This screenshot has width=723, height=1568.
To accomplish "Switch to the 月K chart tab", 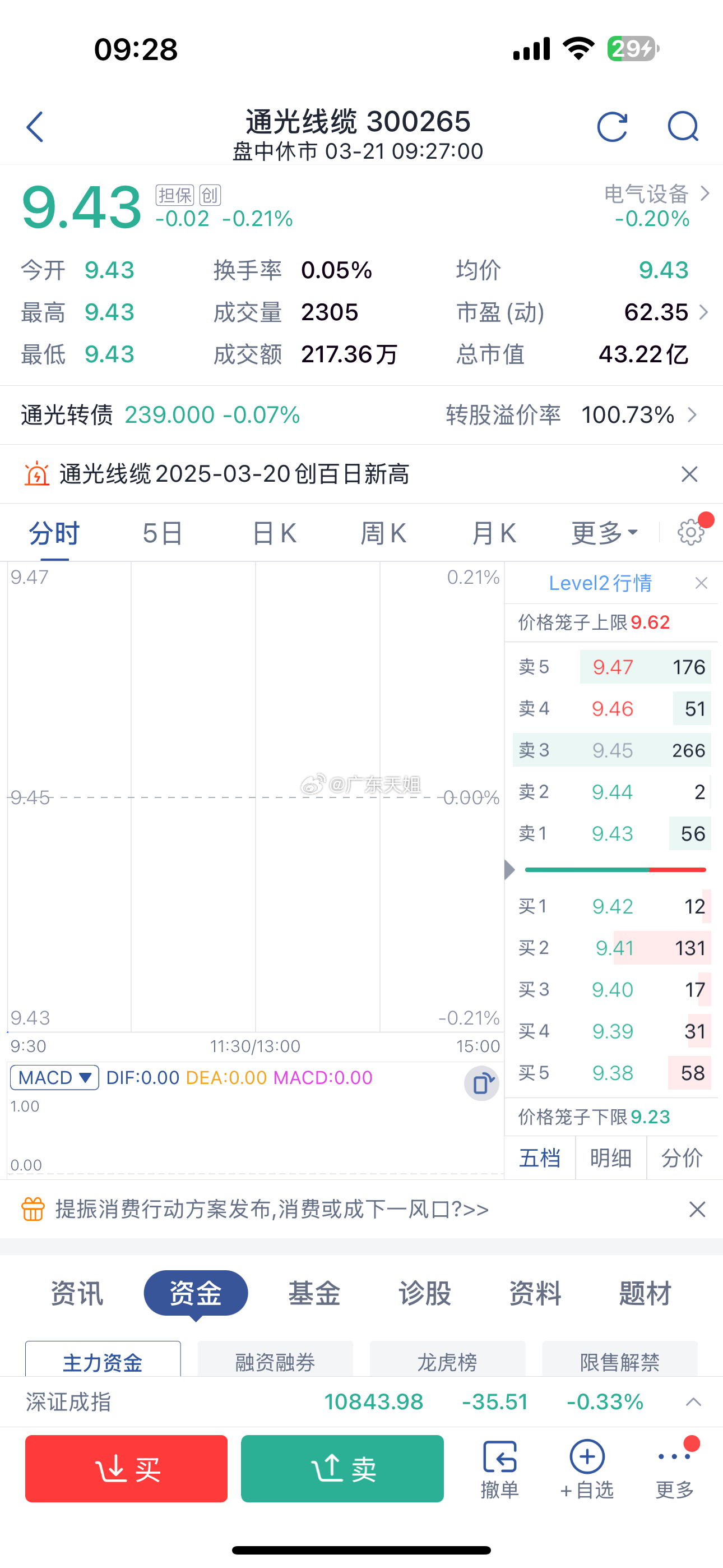I will click(x=494, y=533).
